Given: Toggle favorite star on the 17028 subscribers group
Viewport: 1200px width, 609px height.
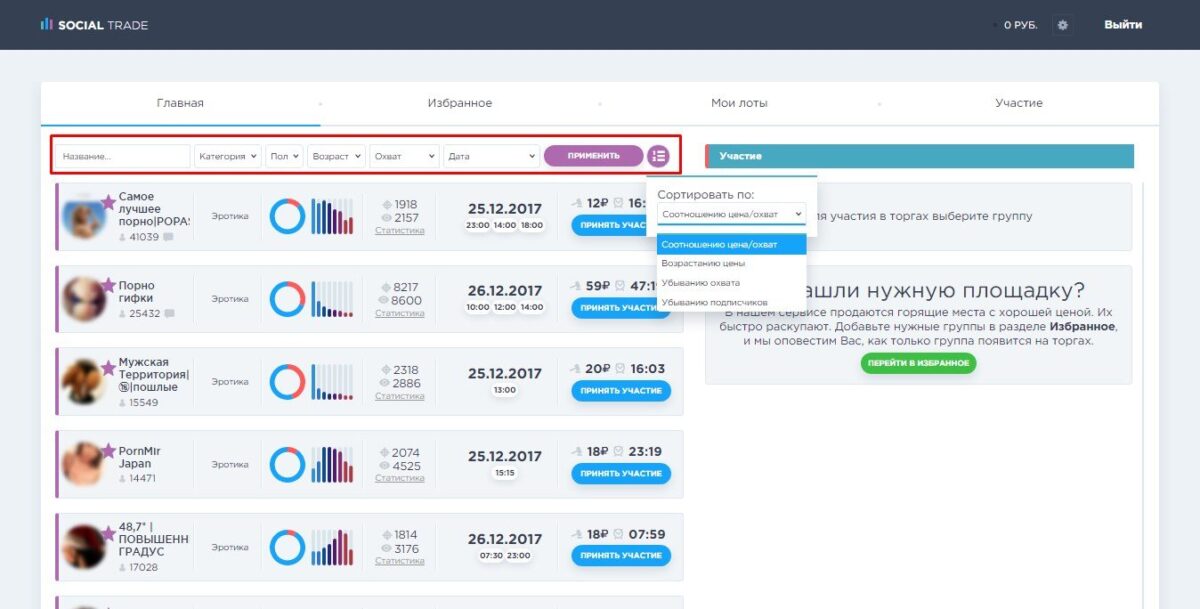Looking at the screenshot, I should [x=108, y=533].
